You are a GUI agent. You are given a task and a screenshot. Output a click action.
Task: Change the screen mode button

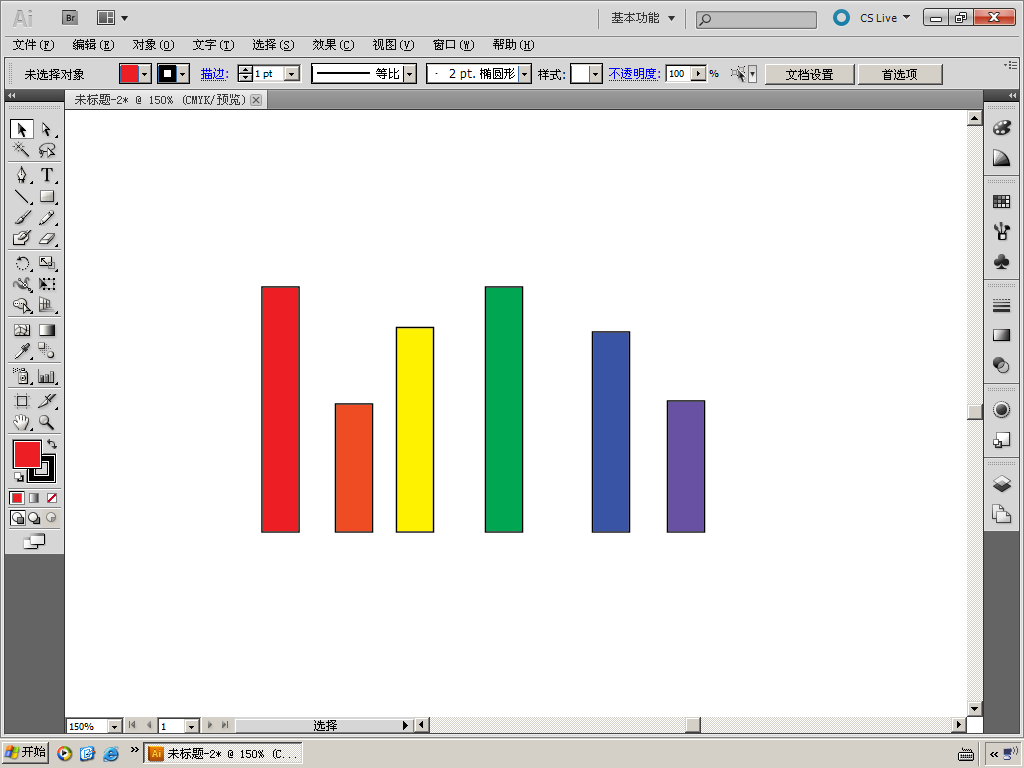click(x=34, y=541)
